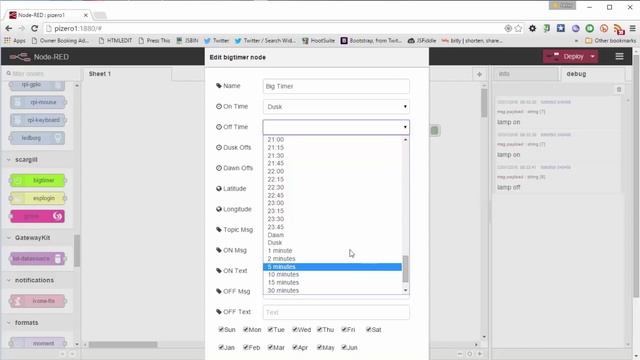Open Deploy options dropdown arrow
Viewport: 640px width, 360px height.
point(593,56)
